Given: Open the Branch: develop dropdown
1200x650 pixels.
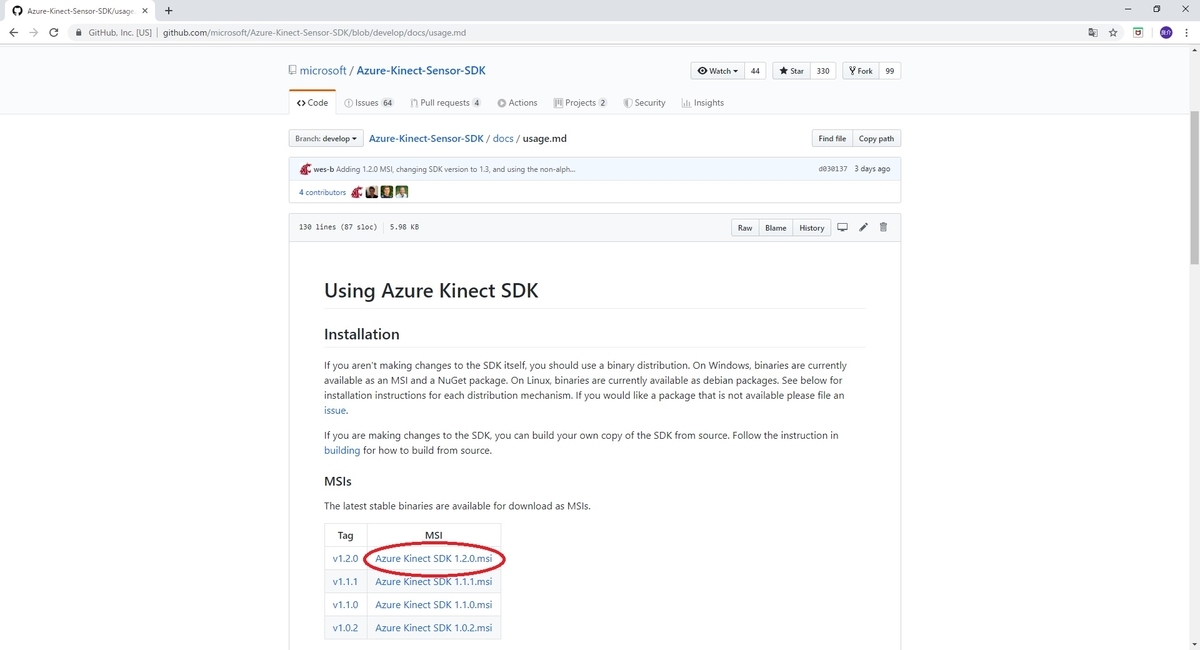Looking at the screenshot, I should pos(325,139).
